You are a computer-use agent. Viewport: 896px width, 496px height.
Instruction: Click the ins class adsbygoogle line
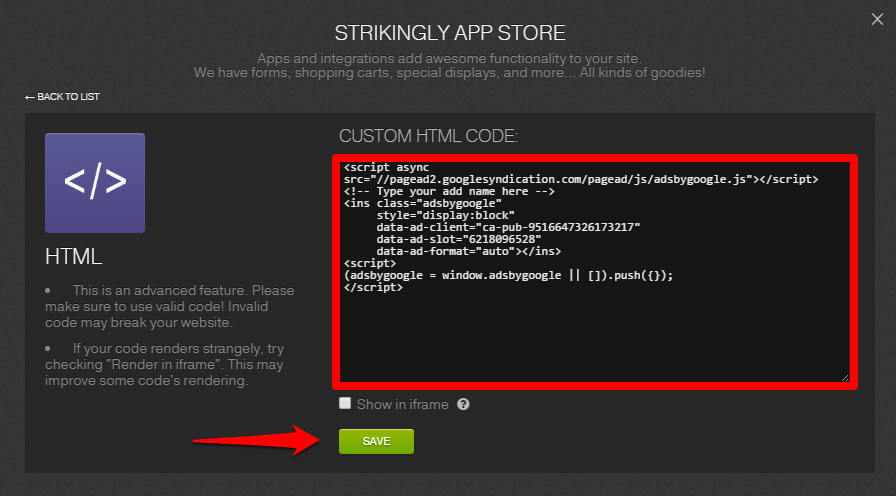(423, 203)
